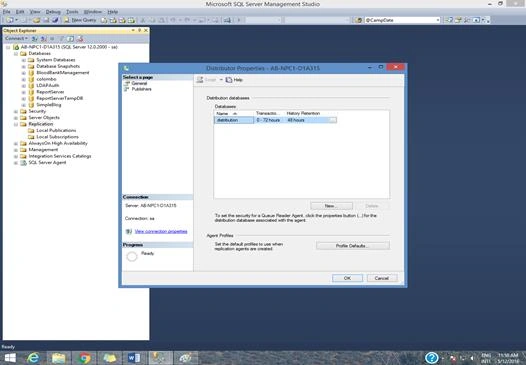
Task: Sort by Name column header
Action: tap(234, 113)
